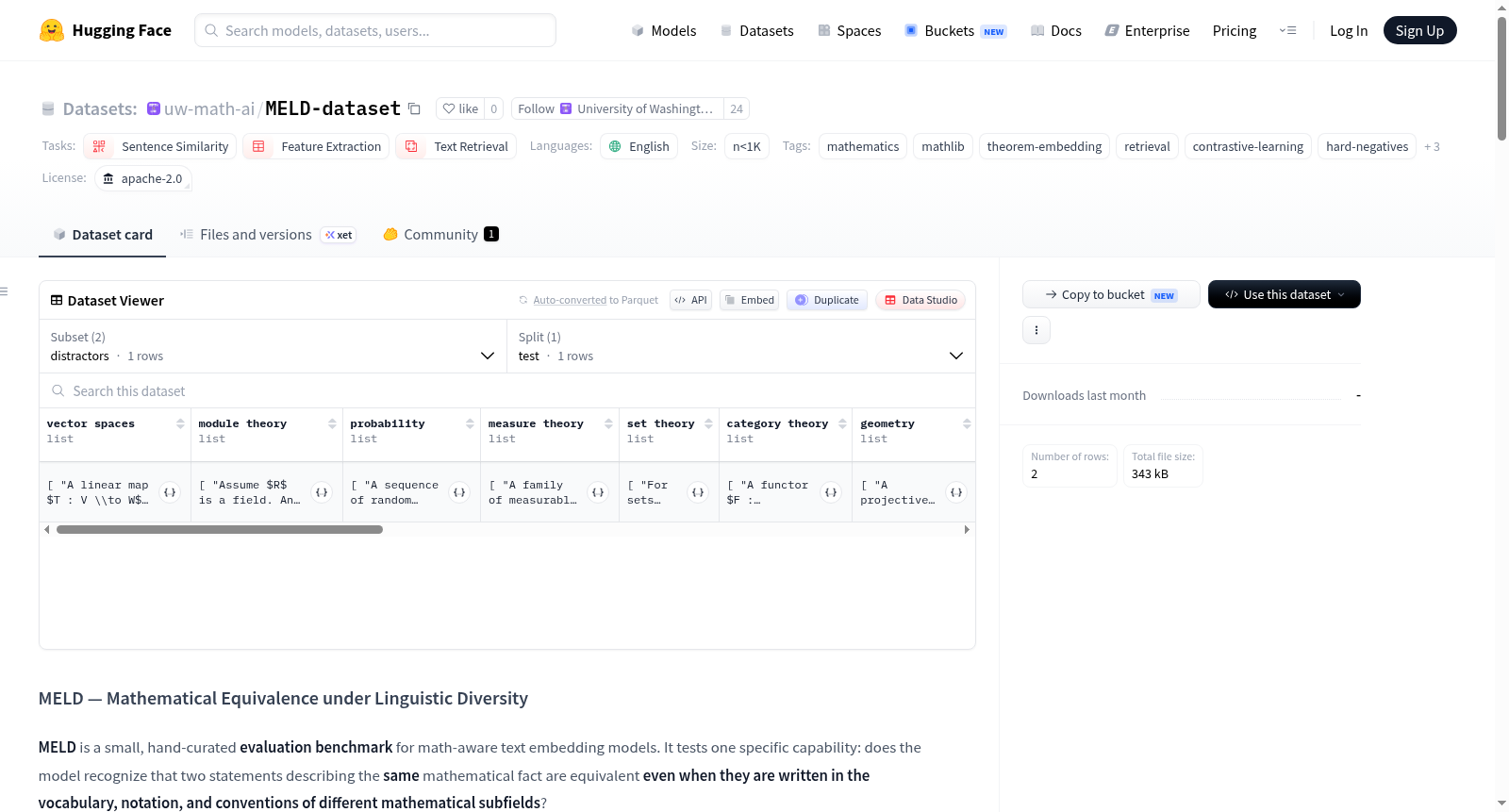Open the Models page
This screenshot has height=812, width=1509.
664,31
